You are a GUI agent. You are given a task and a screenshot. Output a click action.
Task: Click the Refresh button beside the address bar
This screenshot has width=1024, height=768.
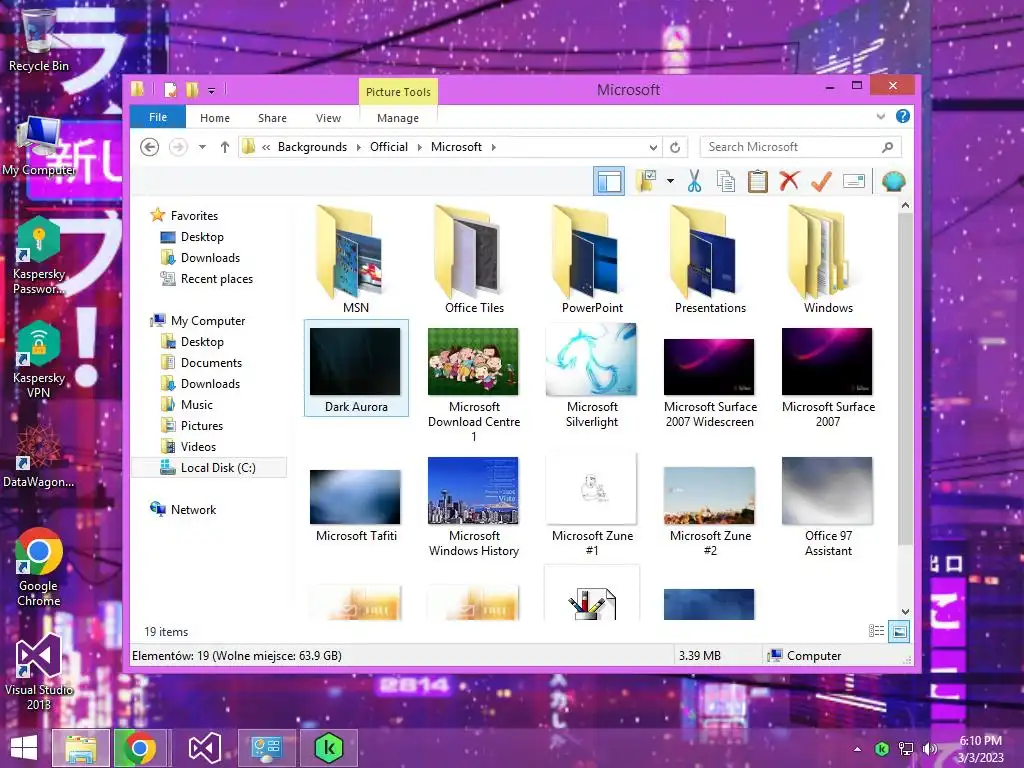[675, 148]
